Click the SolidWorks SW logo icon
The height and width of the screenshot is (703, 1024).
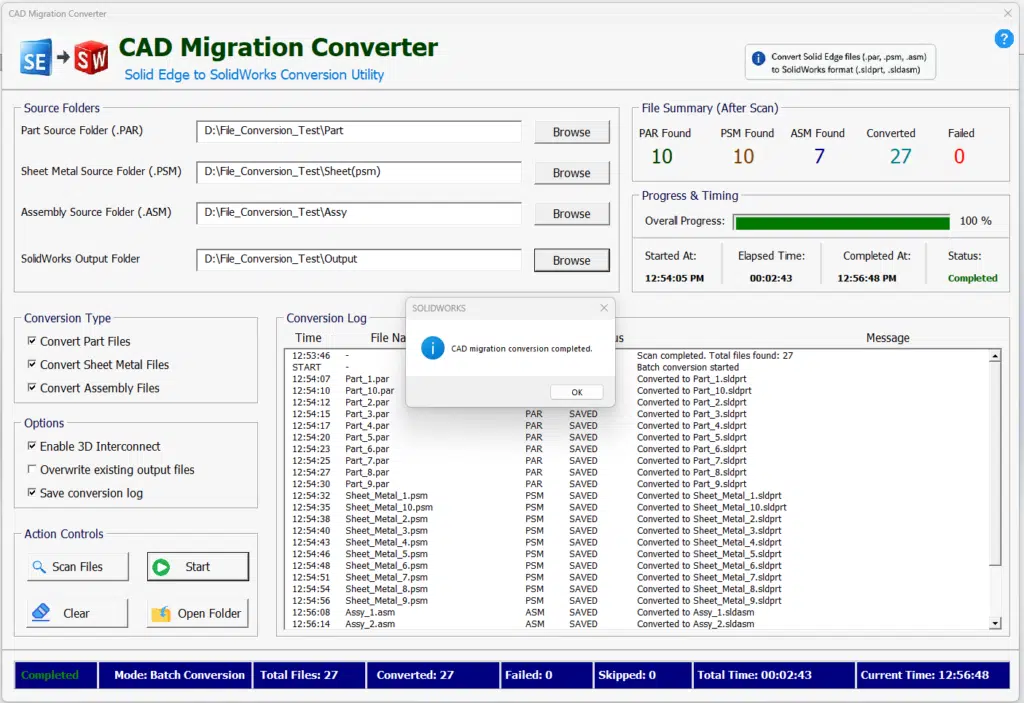[x=91, y=57]
